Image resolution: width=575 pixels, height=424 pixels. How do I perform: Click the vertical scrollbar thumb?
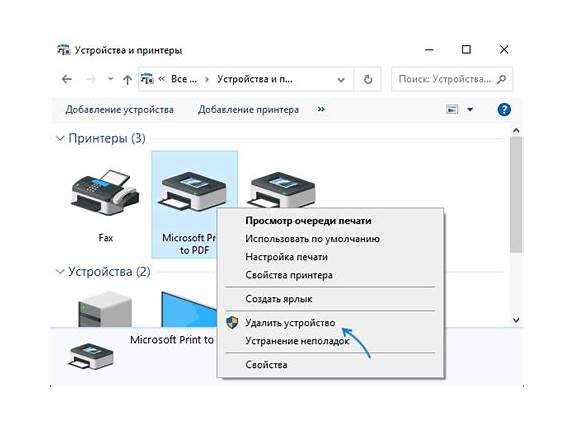coord(516,194)
